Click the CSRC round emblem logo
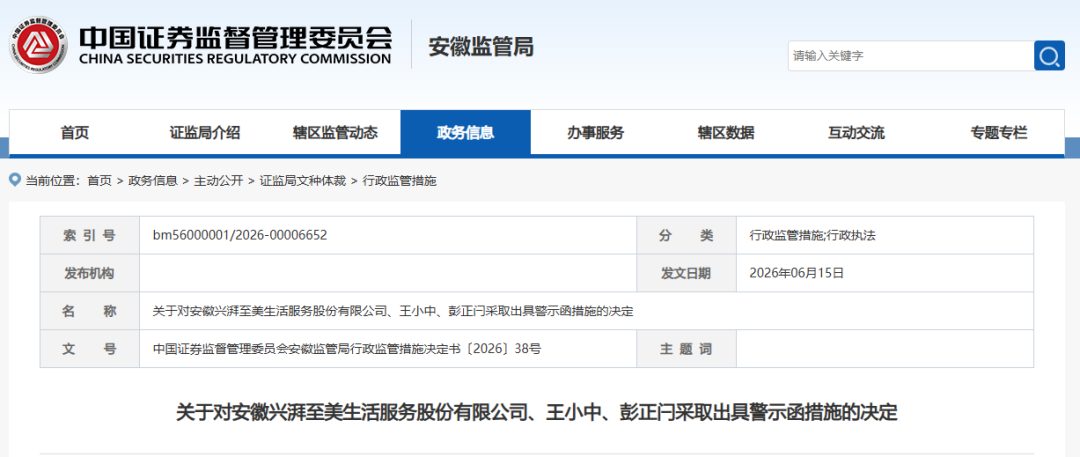 click(x=39, y=45)
